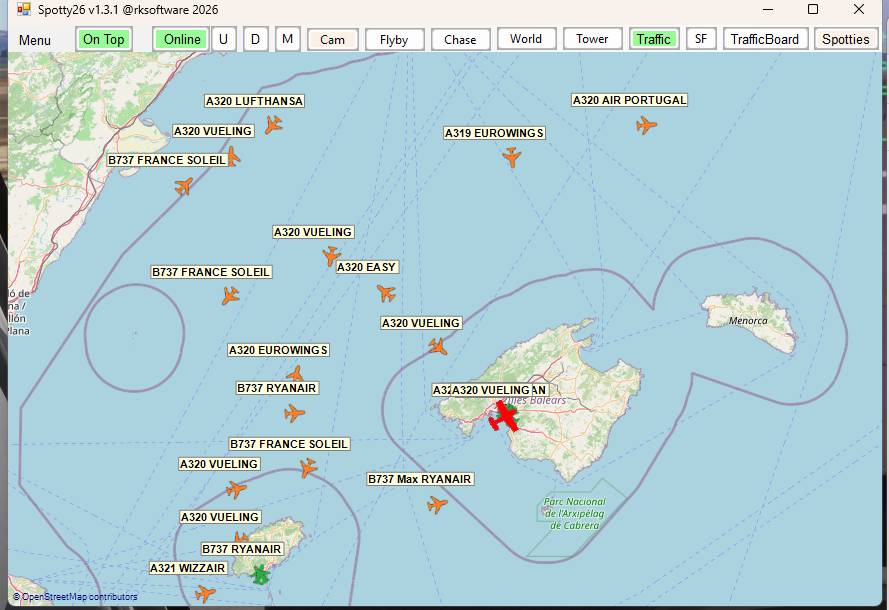Click the B737 Max RYANAIR label
The image size is (889, 610).
(x=420, y=479)
